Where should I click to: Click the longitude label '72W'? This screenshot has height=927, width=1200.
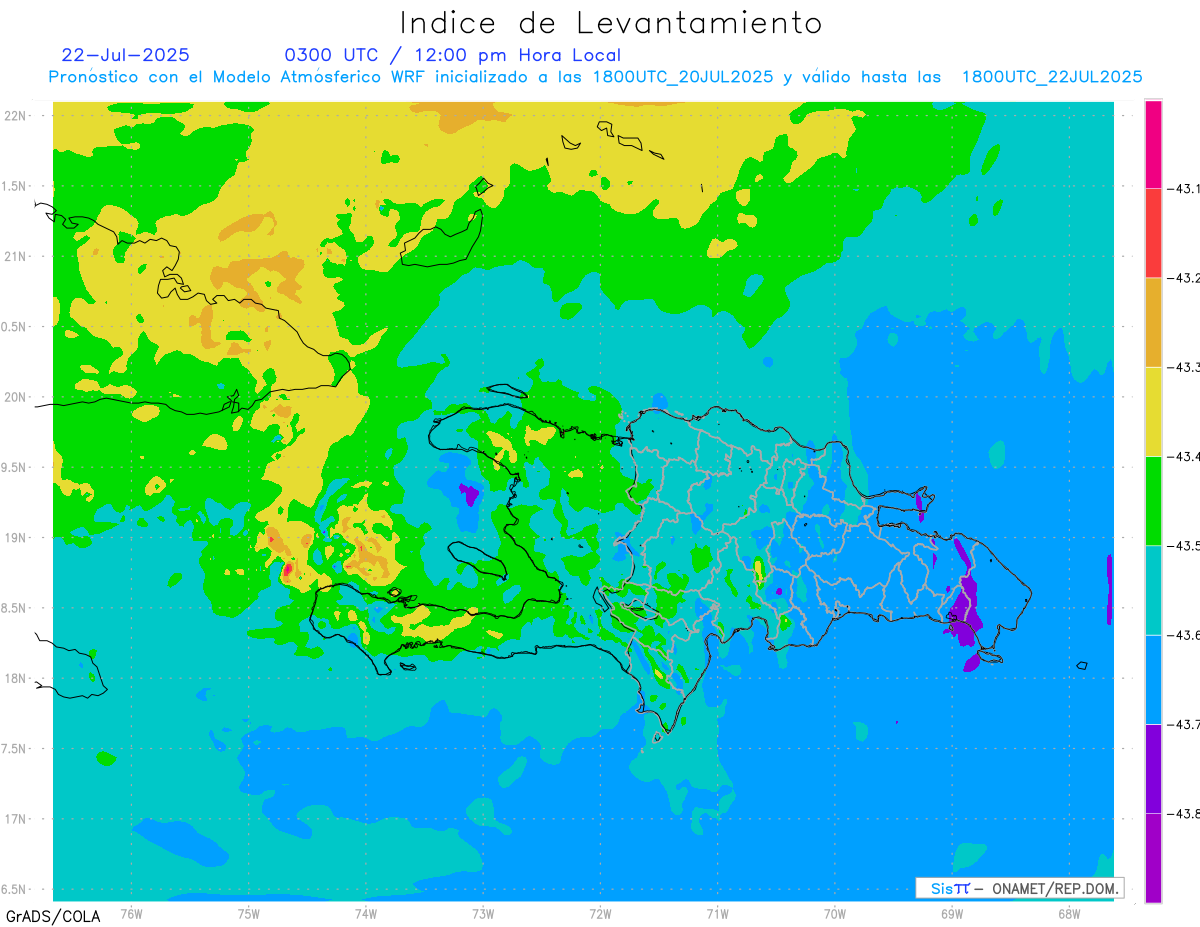click(x=601, y=914)
